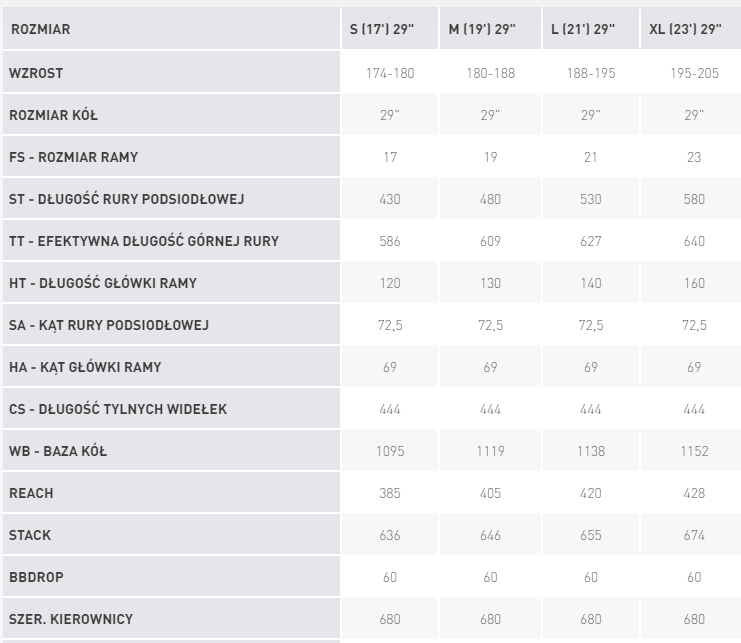This screenshot has width=741, height=643.
Task: Select the WB - BAZA KÓŁ row label
Action: [57, 451]
